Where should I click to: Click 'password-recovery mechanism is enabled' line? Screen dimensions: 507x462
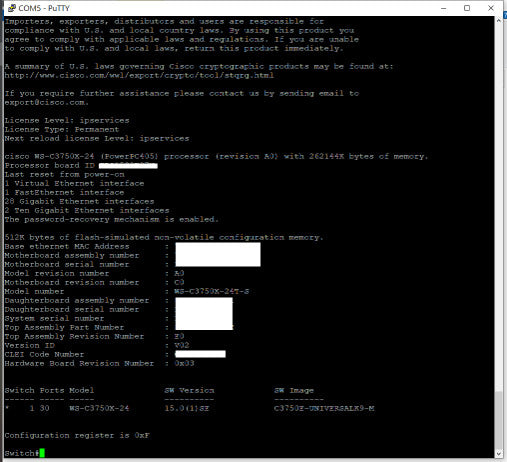[112, 219]
